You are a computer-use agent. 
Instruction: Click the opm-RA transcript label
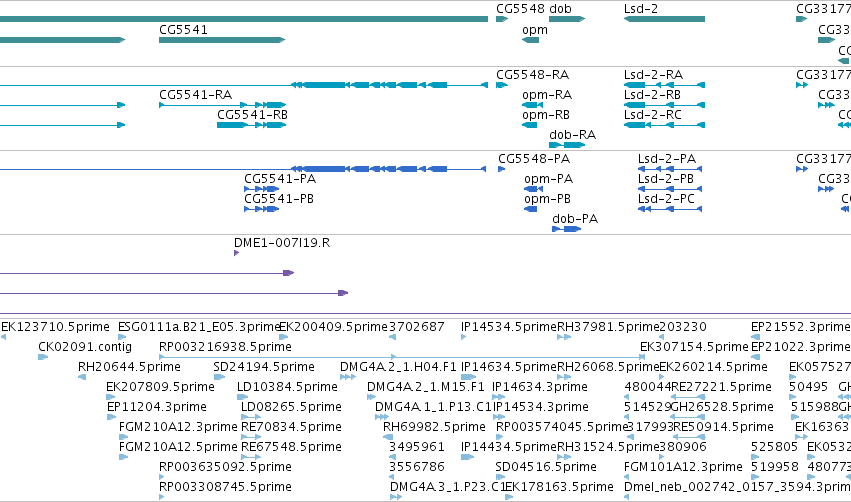coord(547,94)
